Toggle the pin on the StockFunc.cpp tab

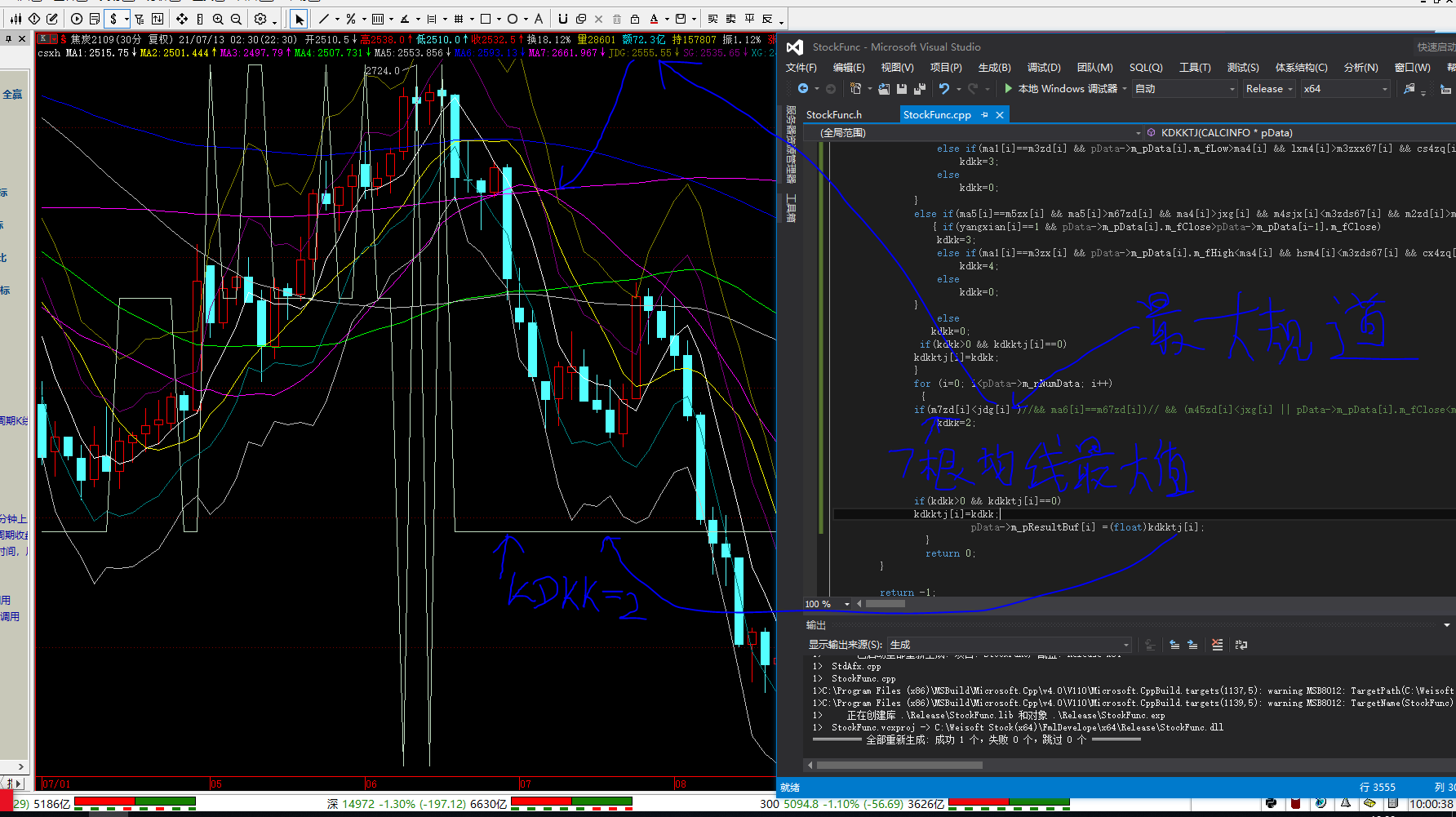(x=984, y=115)
